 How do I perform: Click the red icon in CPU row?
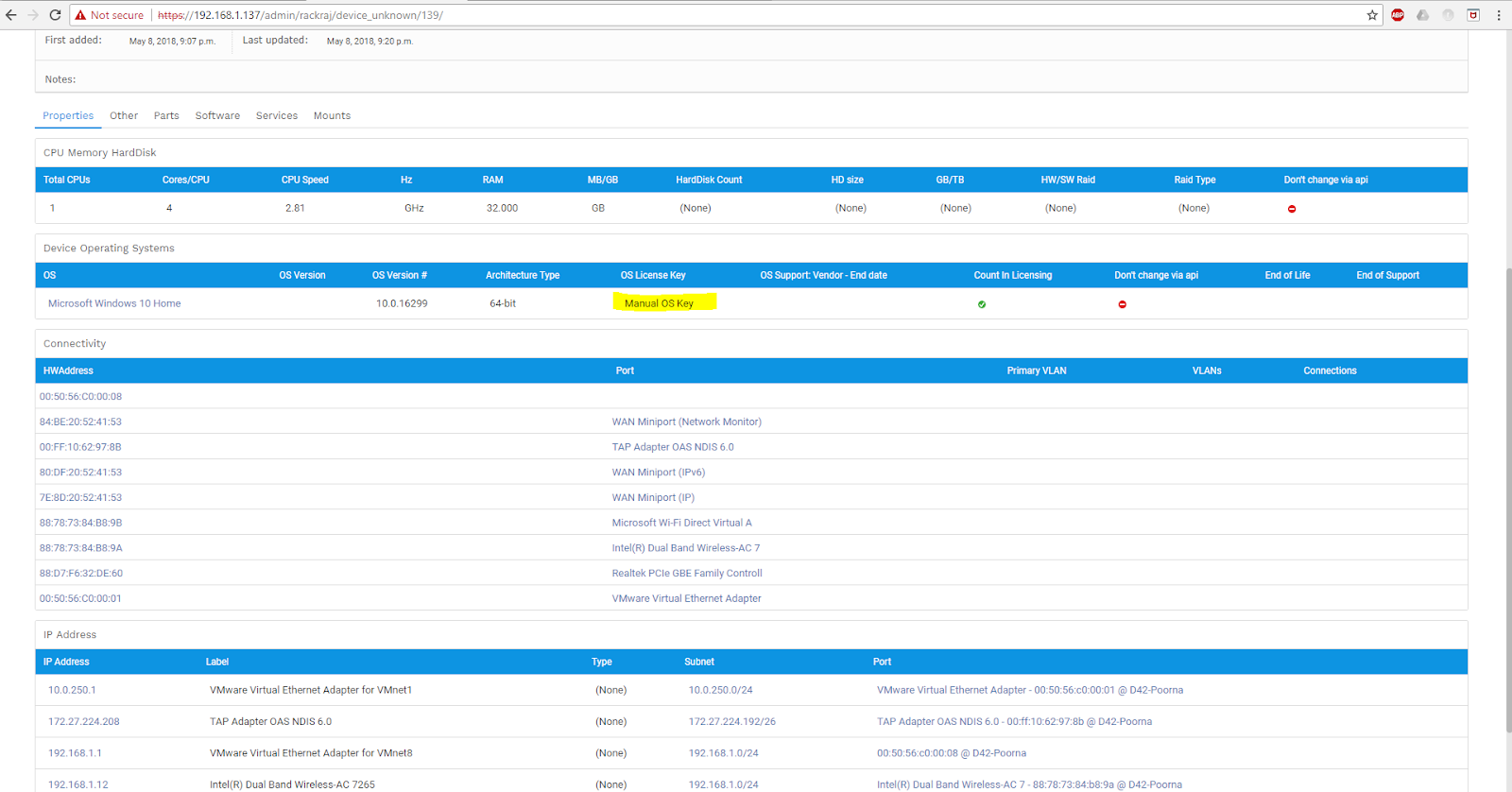point(1292,209)
